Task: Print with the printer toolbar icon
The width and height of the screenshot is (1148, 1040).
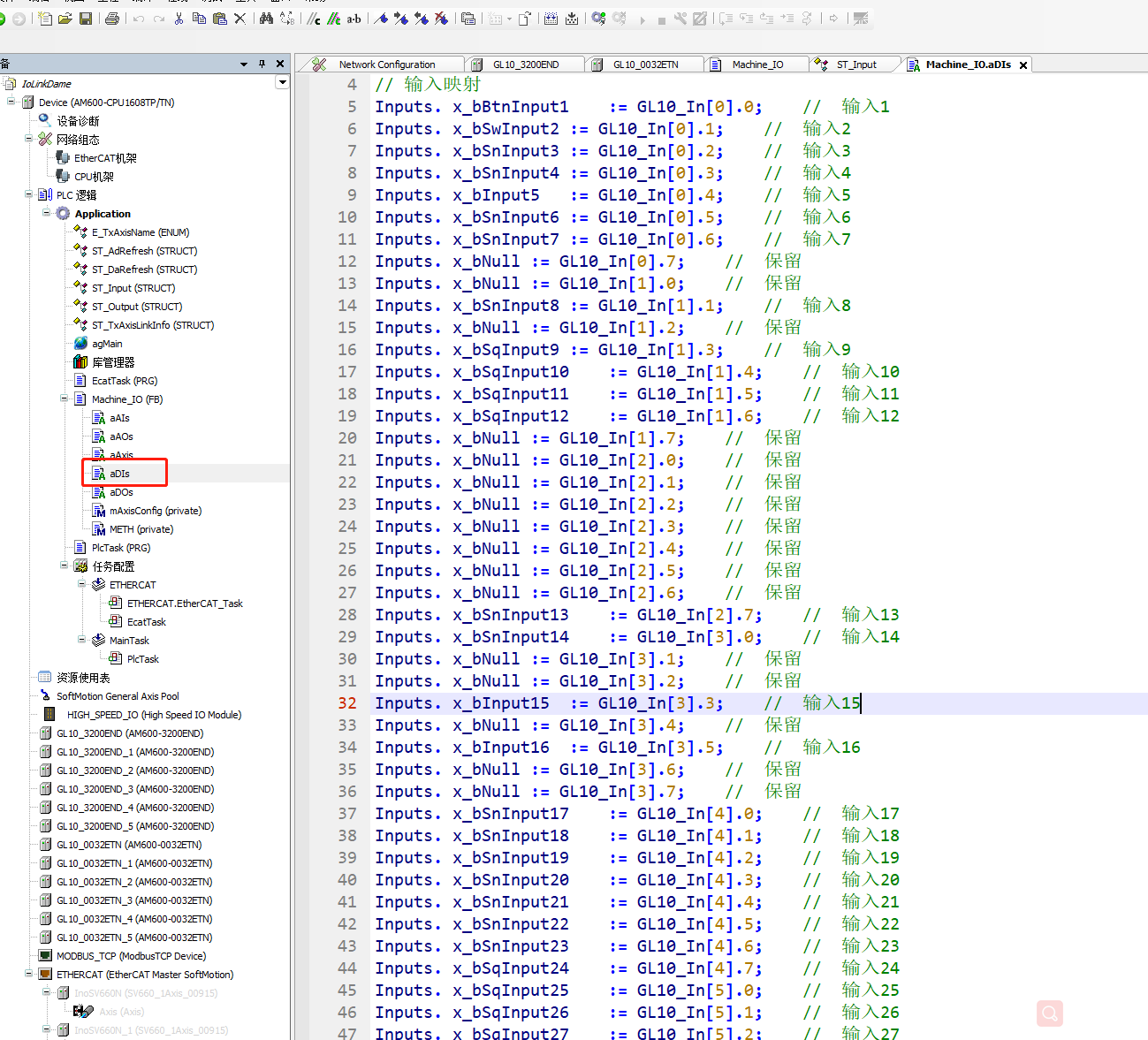Action: (112, 18)
